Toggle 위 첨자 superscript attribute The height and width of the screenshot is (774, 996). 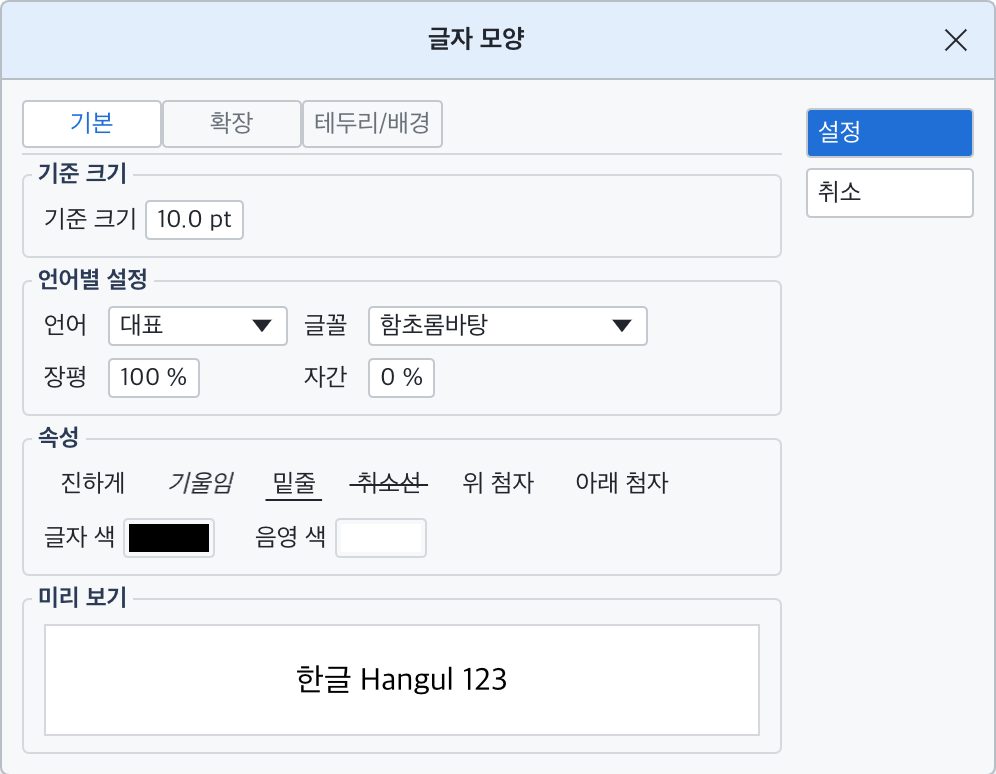click(x=498, y=483)
